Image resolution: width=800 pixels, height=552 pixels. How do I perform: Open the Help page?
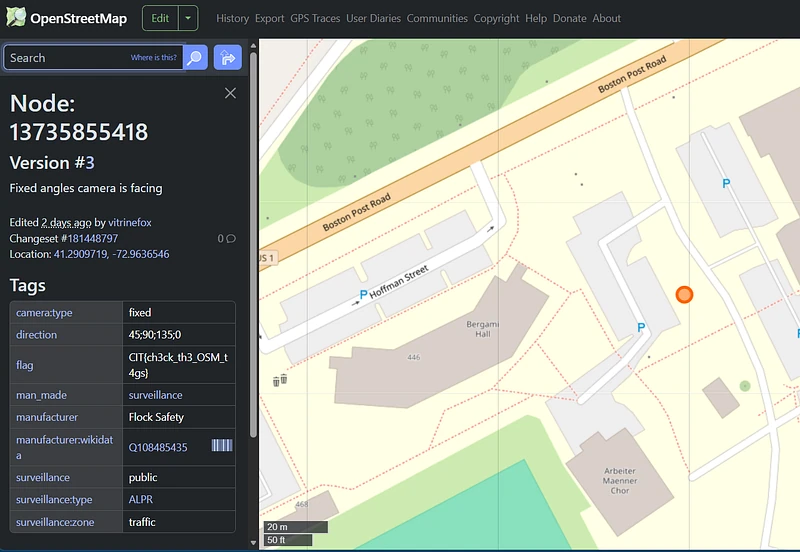[536, 18]
